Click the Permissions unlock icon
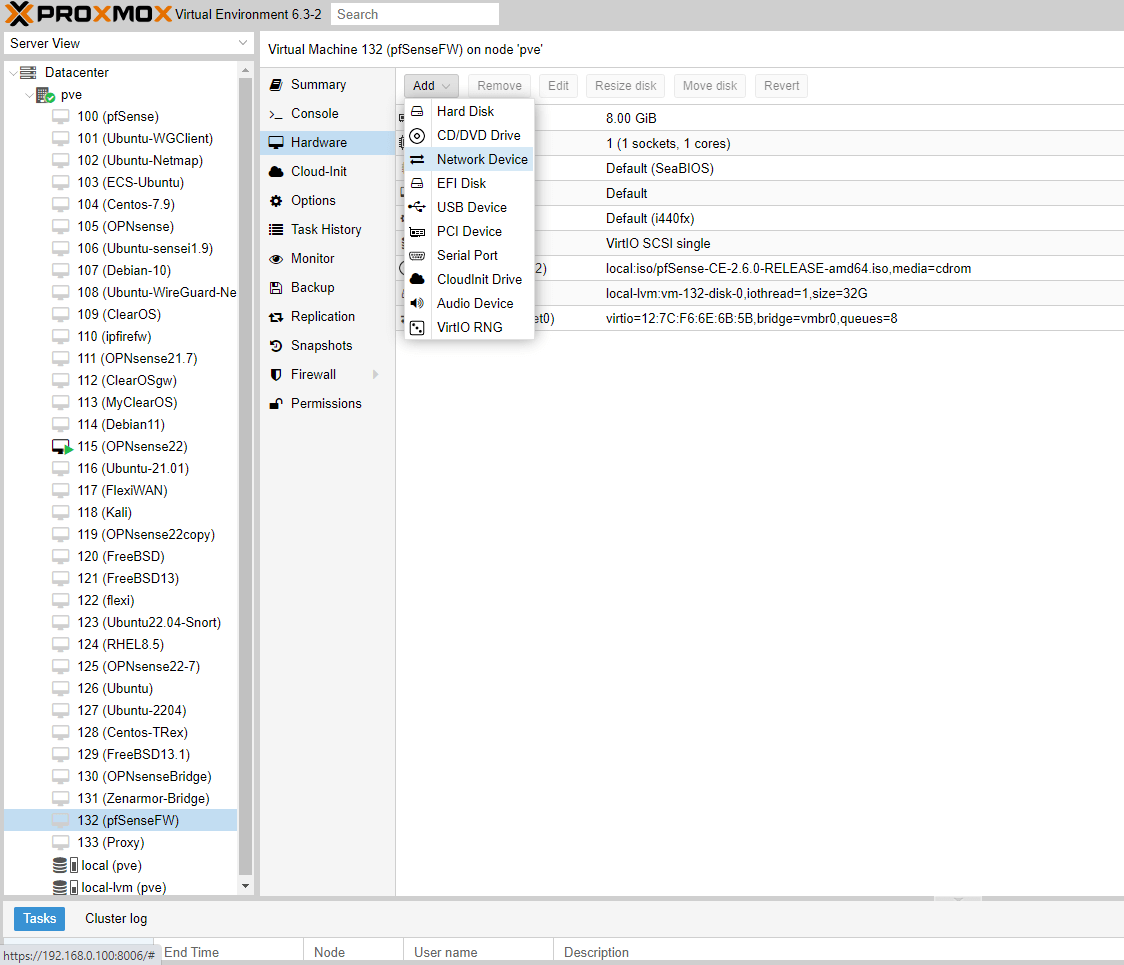Screen dimensions: 1124x965 pos(276,404)
